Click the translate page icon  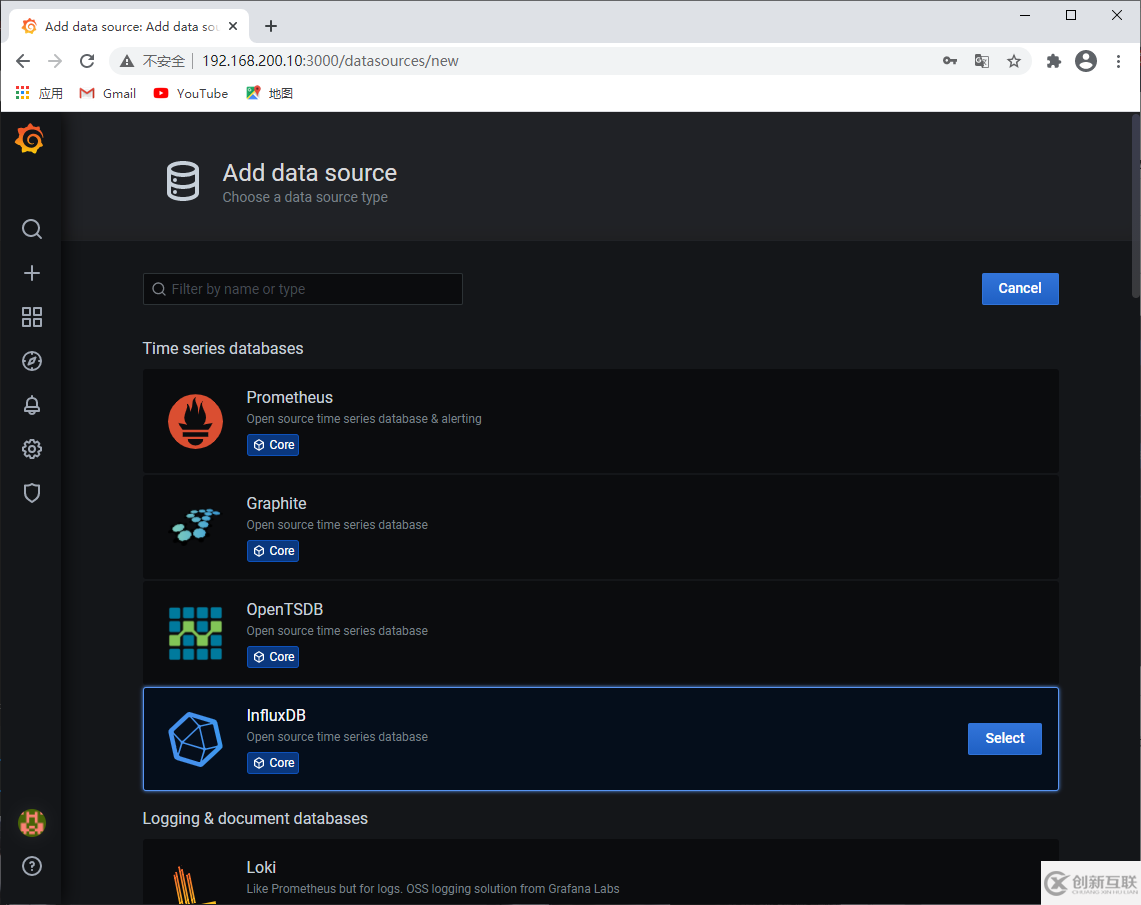point(982,61)
